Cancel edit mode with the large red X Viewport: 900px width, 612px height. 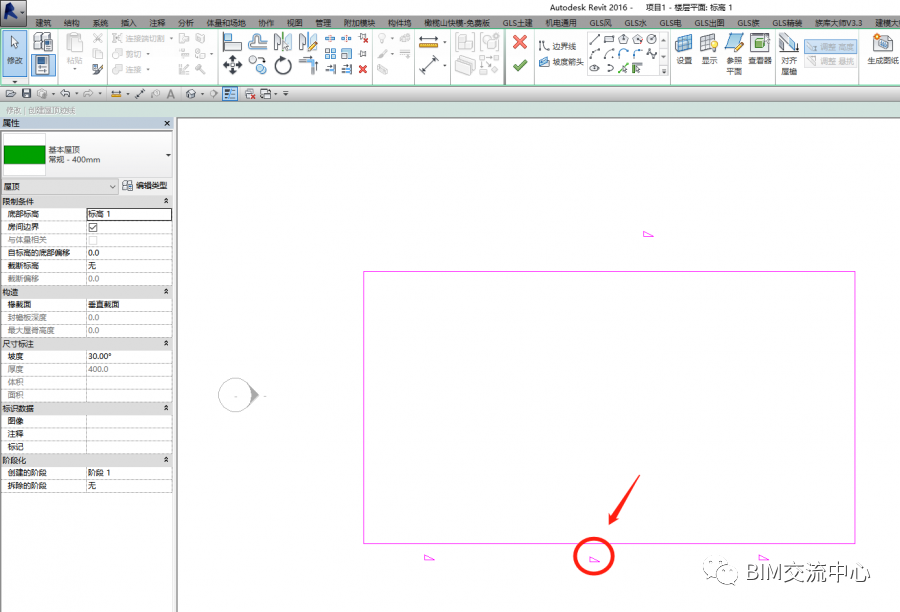[x=520, y=42]
